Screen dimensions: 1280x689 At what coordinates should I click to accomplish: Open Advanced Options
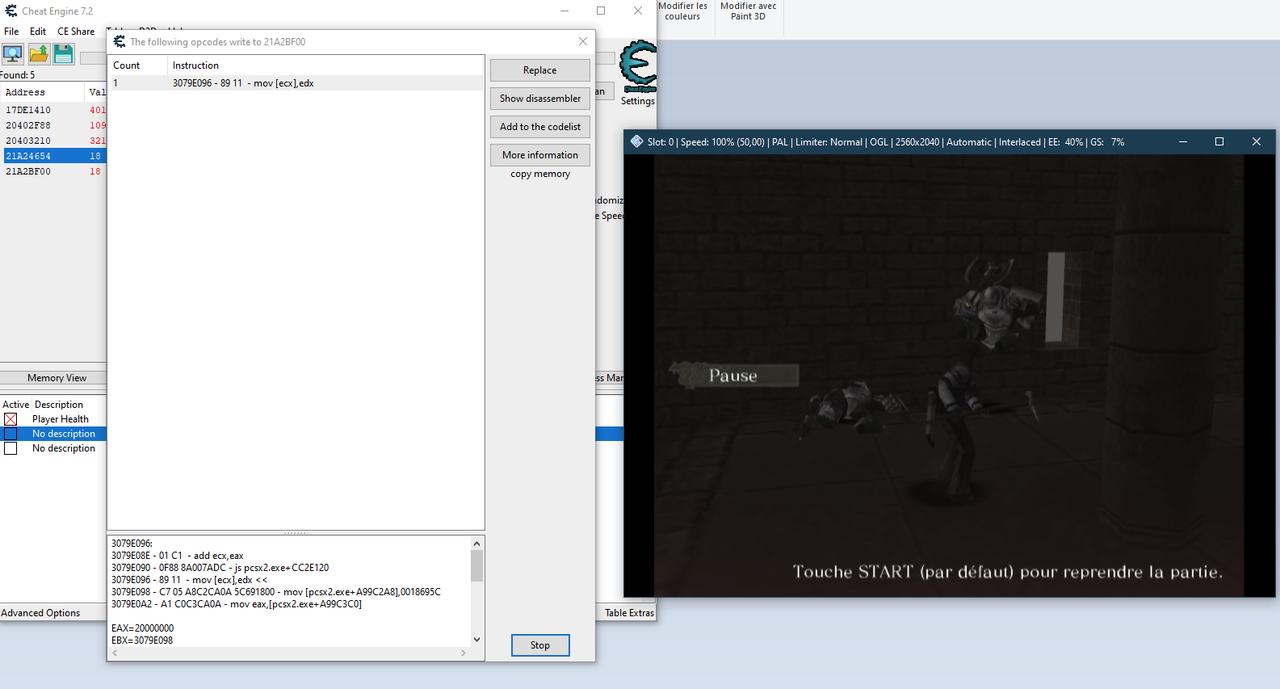(40, 613)
